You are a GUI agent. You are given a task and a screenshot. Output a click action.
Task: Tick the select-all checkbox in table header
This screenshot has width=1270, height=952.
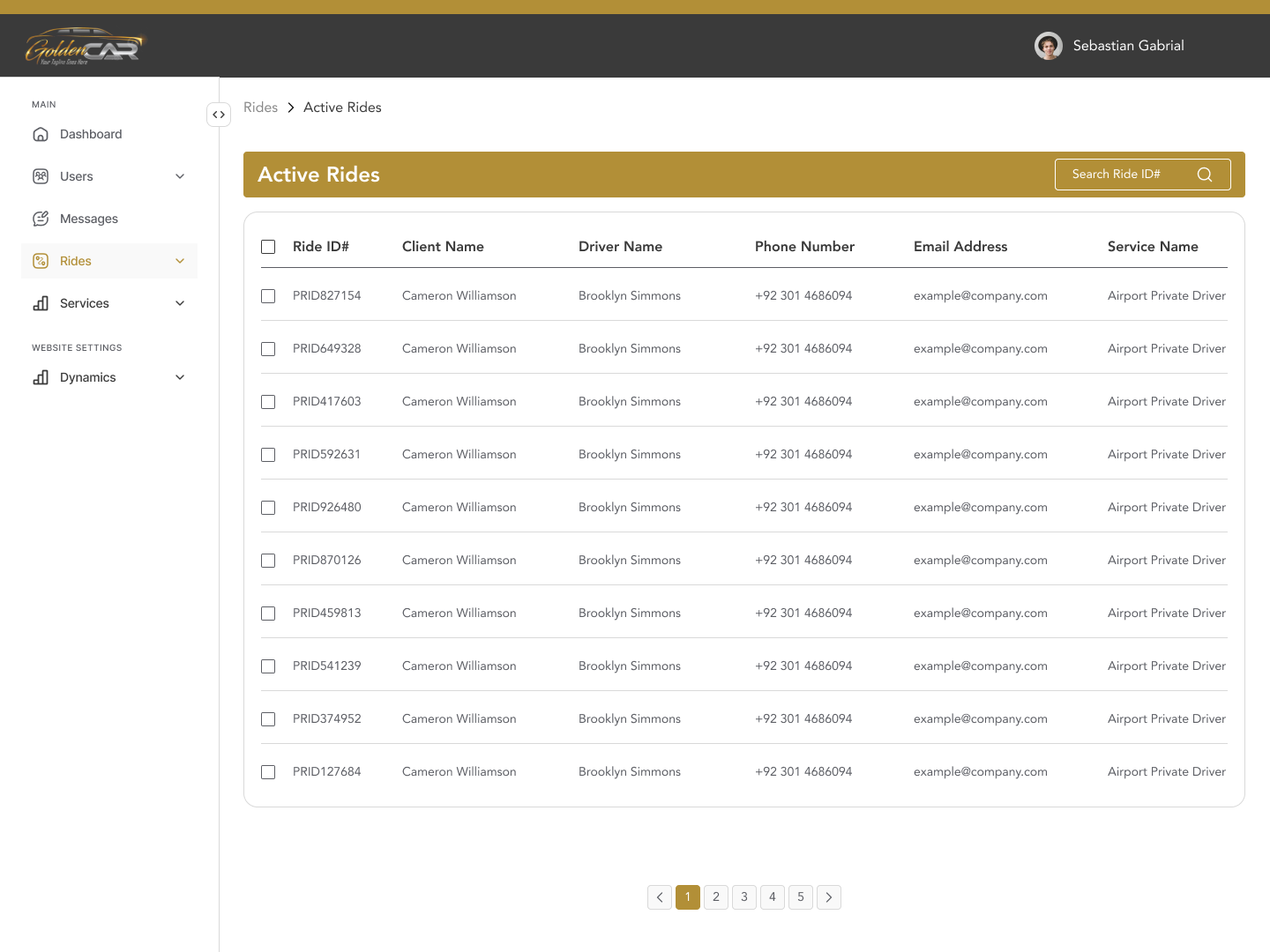[x=268, y=247]
